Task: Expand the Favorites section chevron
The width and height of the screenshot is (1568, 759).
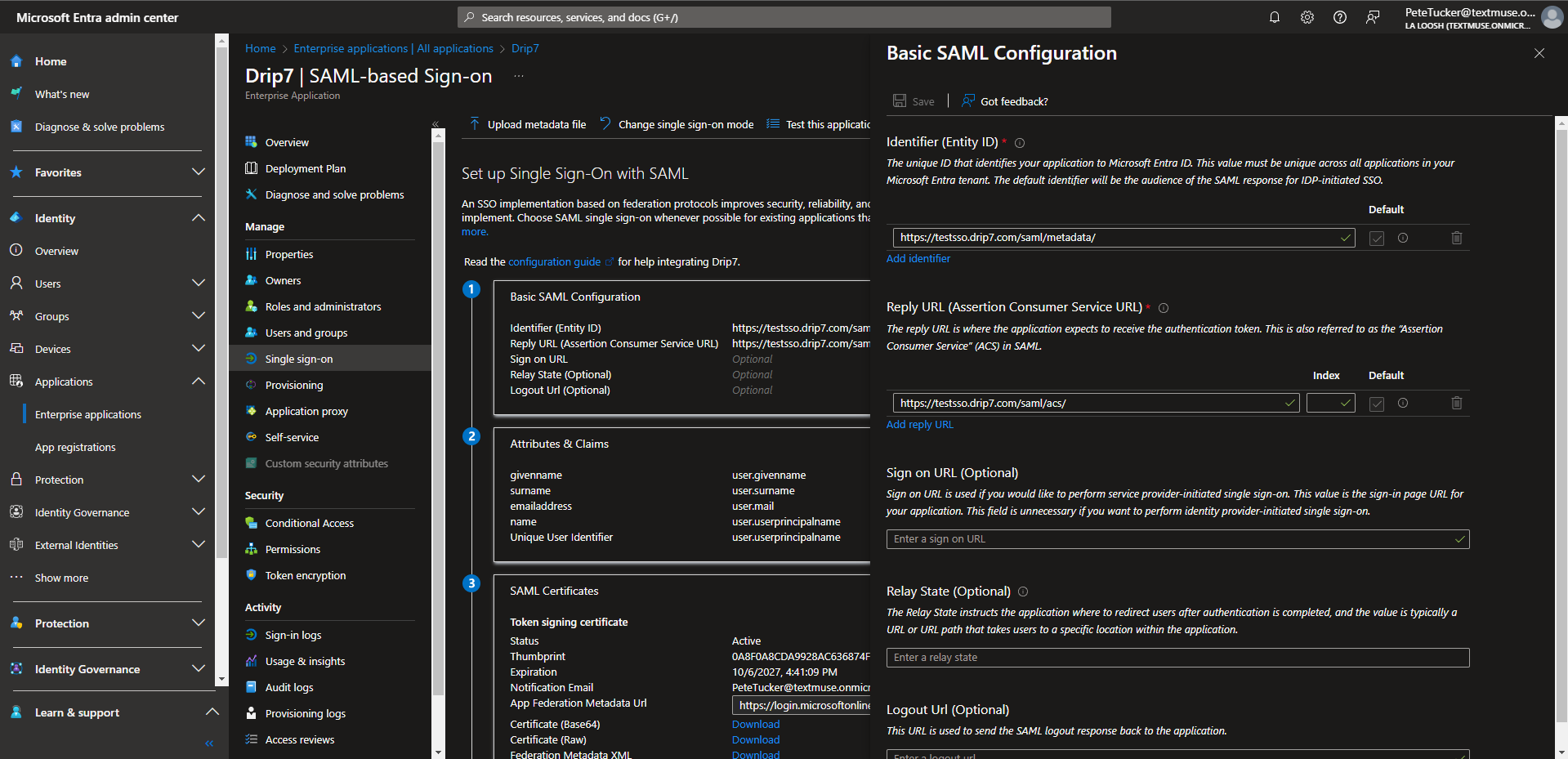Action: pyautogui.click(x=199, y=172)
